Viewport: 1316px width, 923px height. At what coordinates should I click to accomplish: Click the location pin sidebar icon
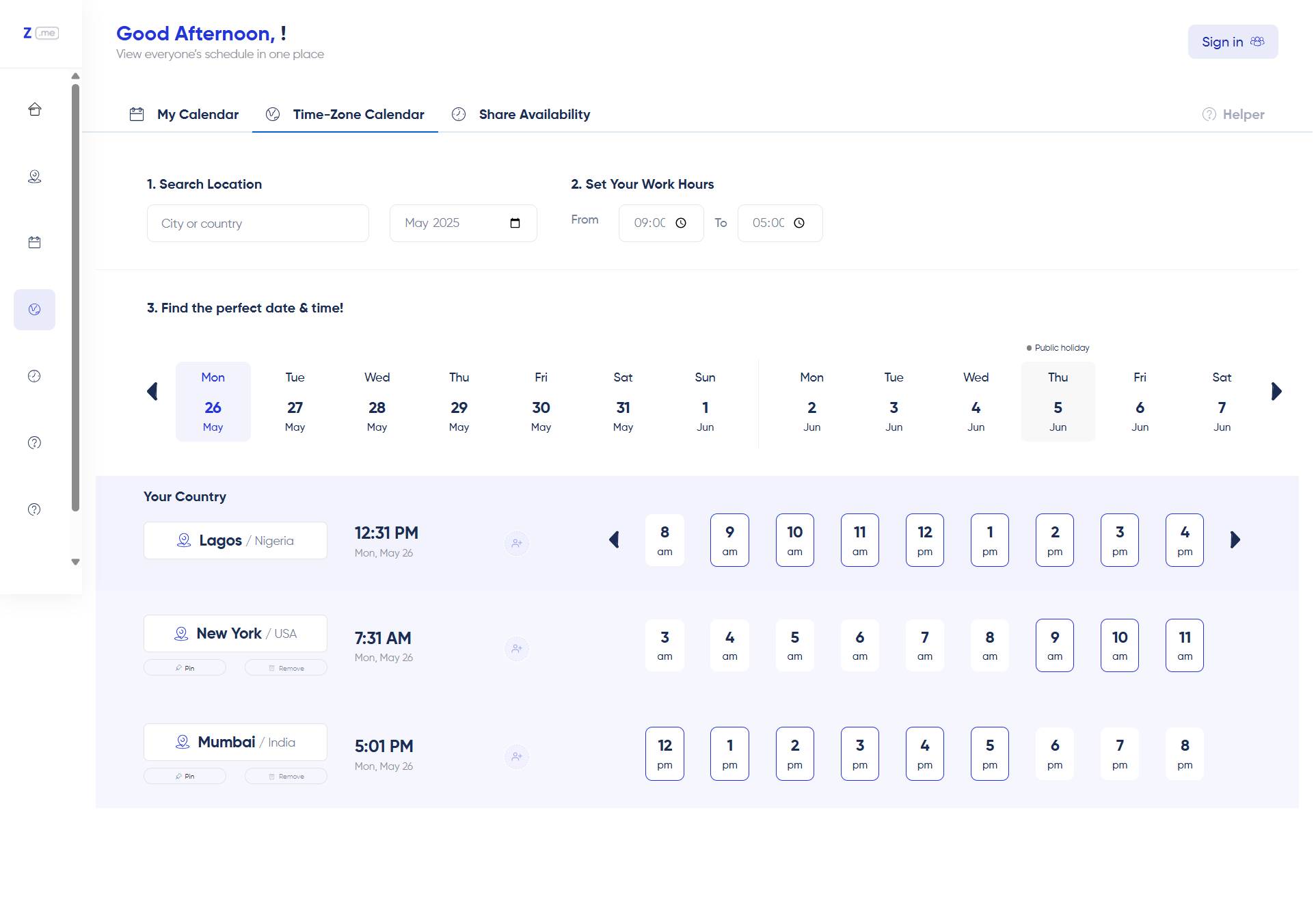[x=35, y=176]
